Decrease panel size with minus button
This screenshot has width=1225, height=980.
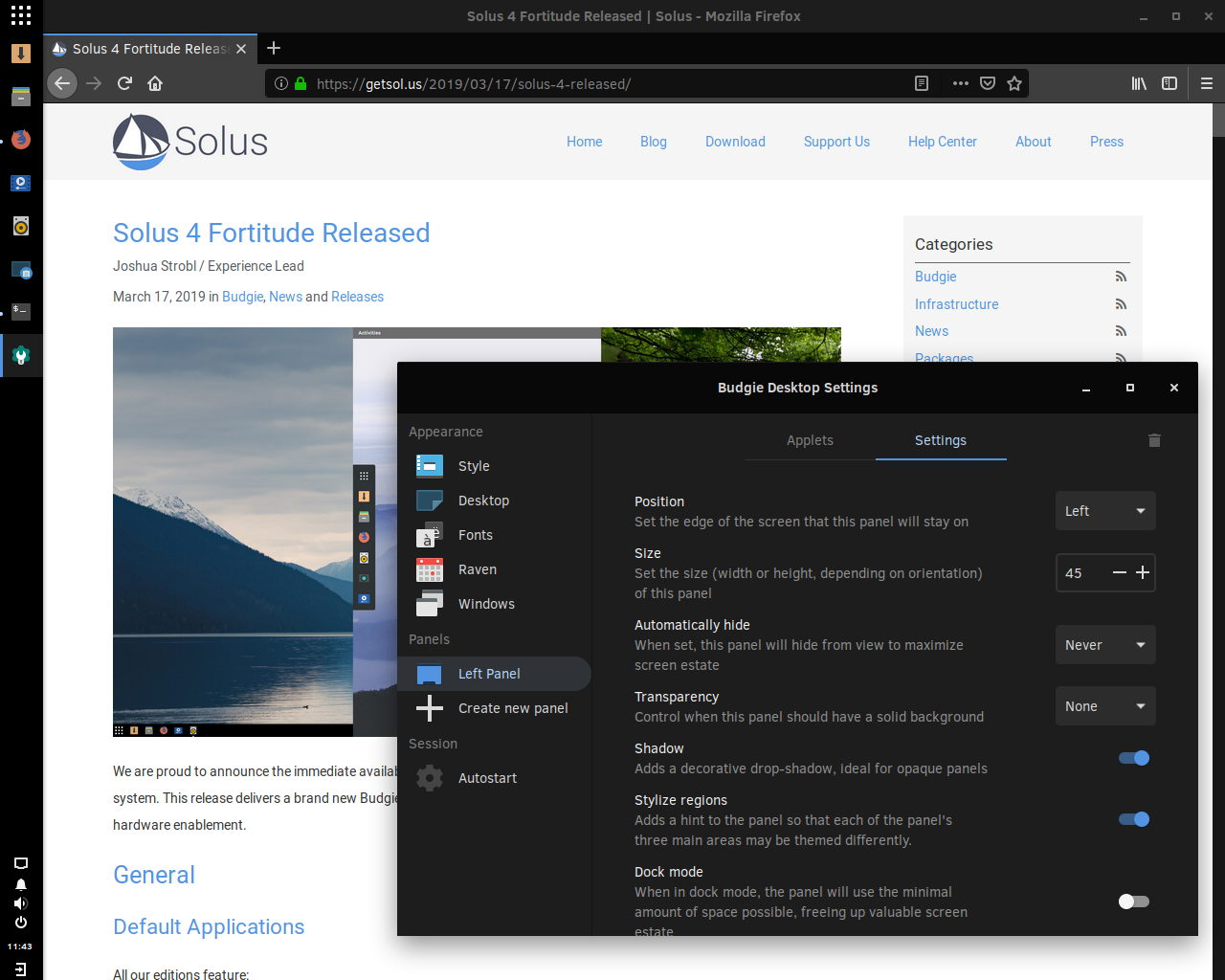click(x=1119, y=572)
